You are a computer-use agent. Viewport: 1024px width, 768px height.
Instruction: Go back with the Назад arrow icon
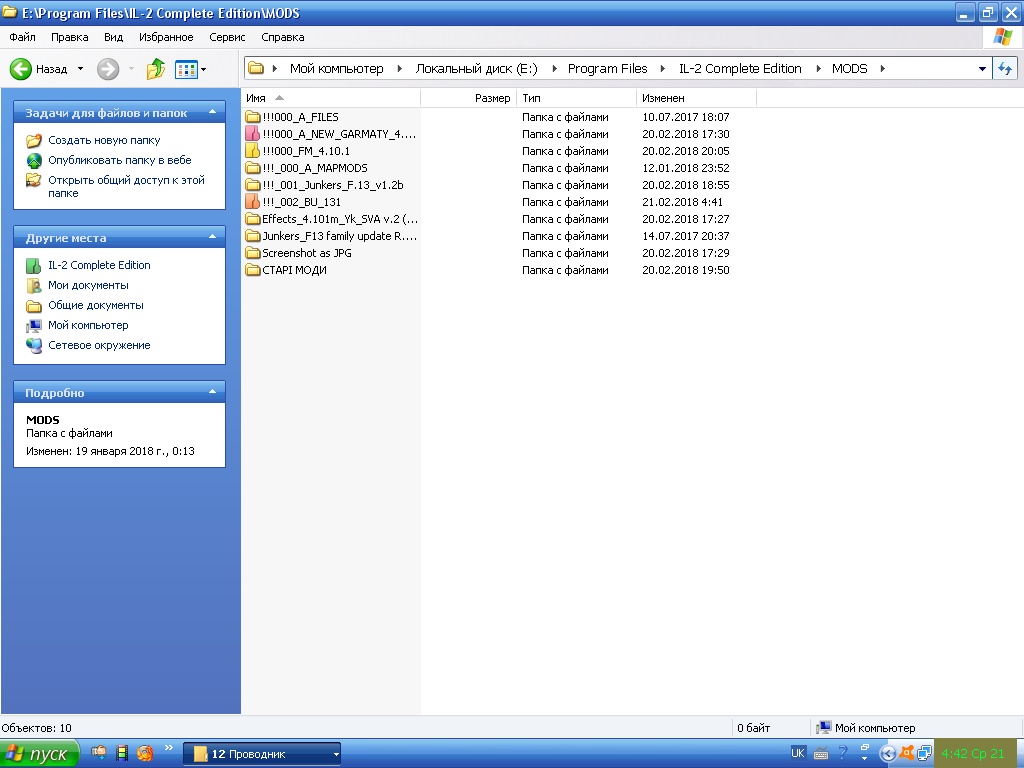click(x=20, y=69)
